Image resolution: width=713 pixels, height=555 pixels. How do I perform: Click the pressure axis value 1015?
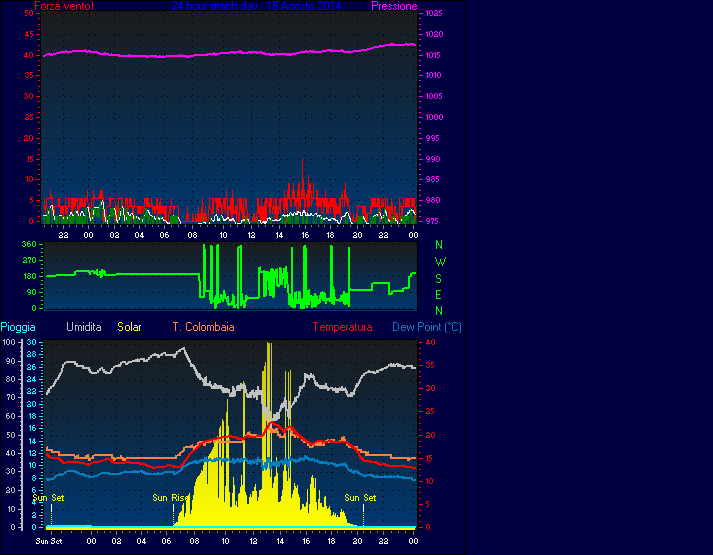pyautogui.click(x=434, y=55)
